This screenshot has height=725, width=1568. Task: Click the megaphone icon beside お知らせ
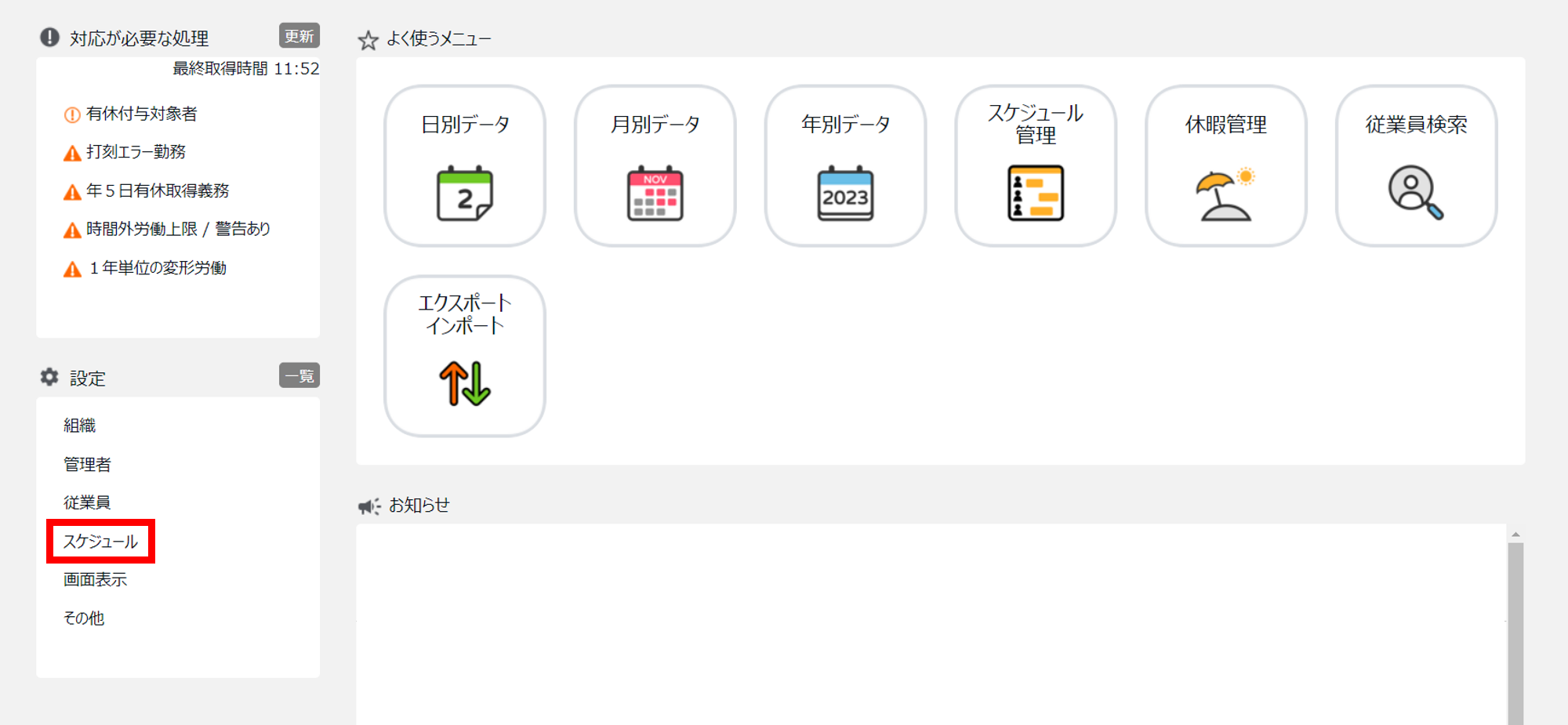pyautogui.click(x=369, y=506)
